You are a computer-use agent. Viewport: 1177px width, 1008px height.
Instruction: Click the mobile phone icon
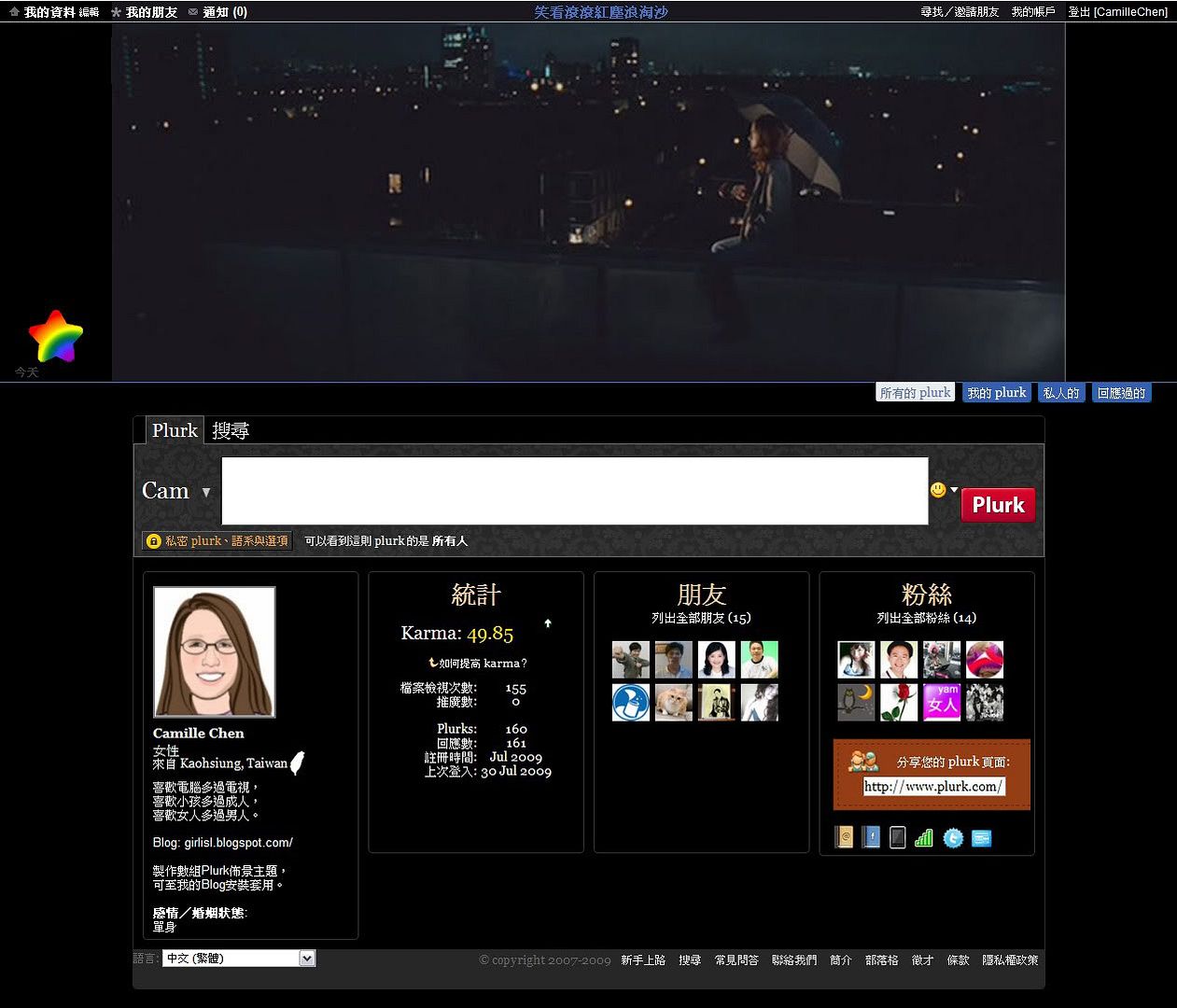[897, 837]
